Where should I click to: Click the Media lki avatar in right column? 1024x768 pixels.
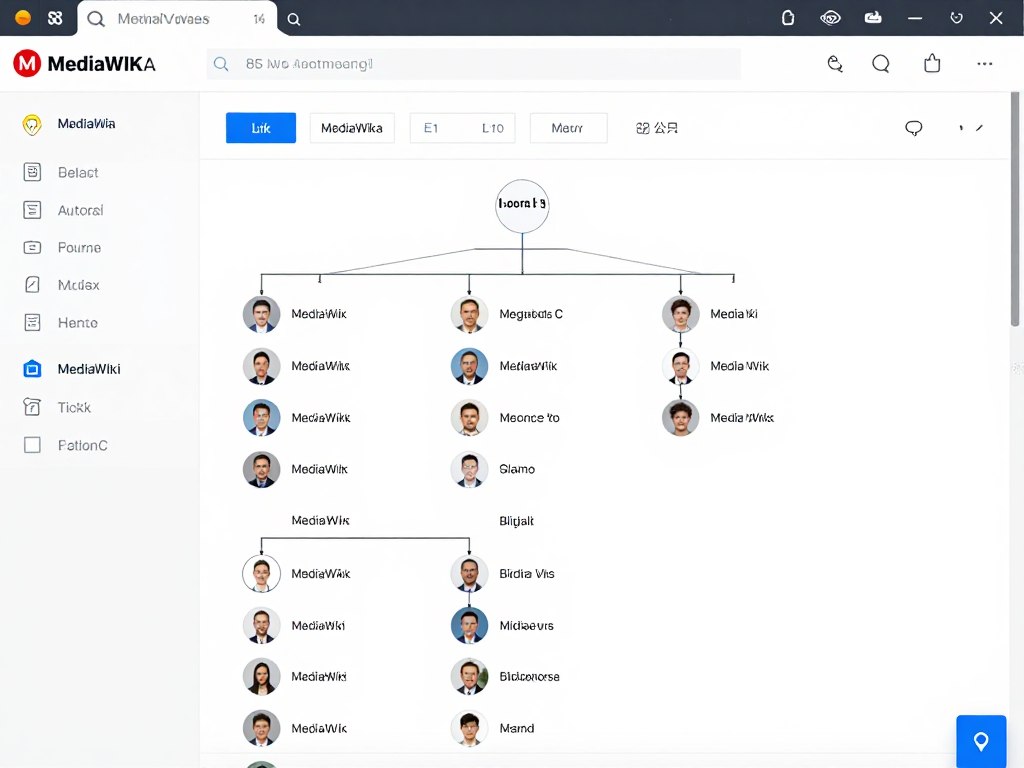pyautogui.click(x=680, y=314)
